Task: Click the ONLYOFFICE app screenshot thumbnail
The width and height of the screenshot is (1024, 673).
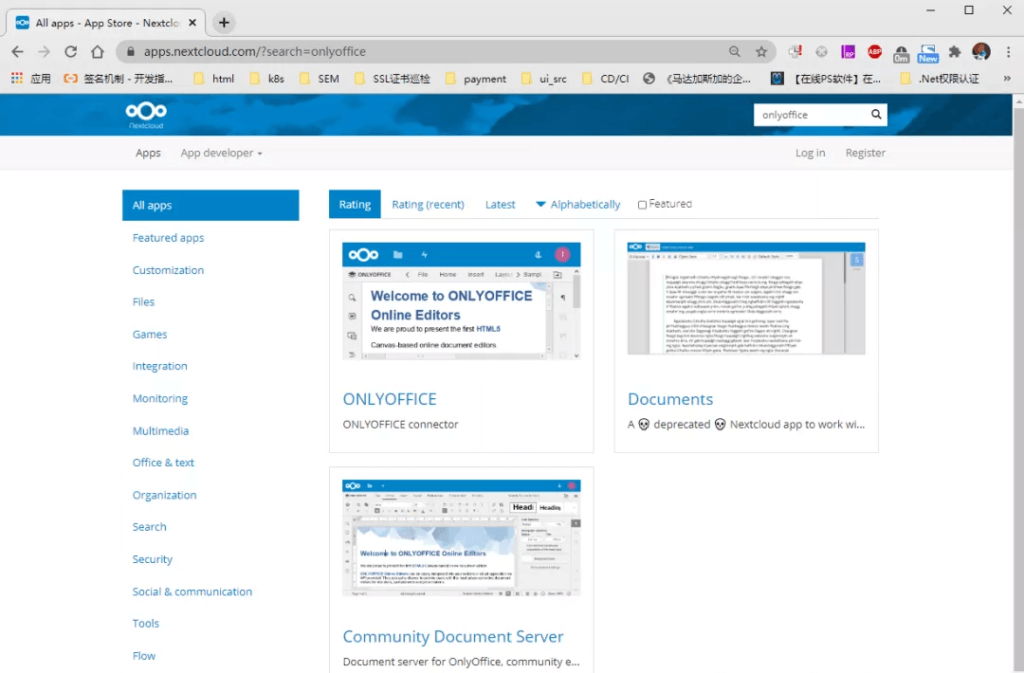Action: pyautogui.click(x=461, y=301)
